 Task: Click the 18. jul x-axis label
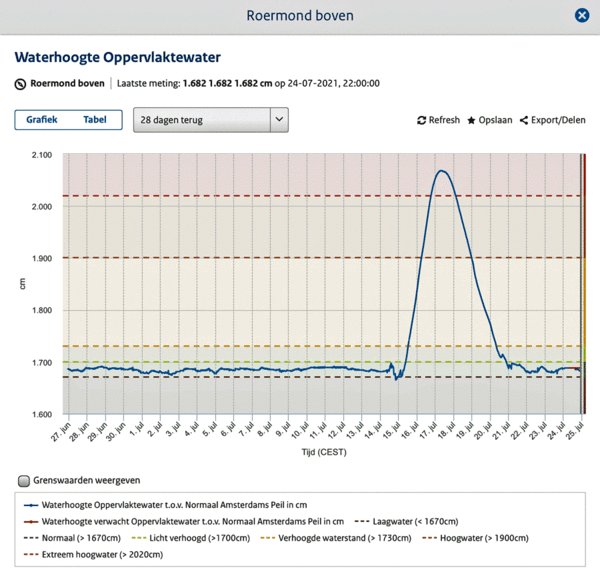click(x=446, y=430)
